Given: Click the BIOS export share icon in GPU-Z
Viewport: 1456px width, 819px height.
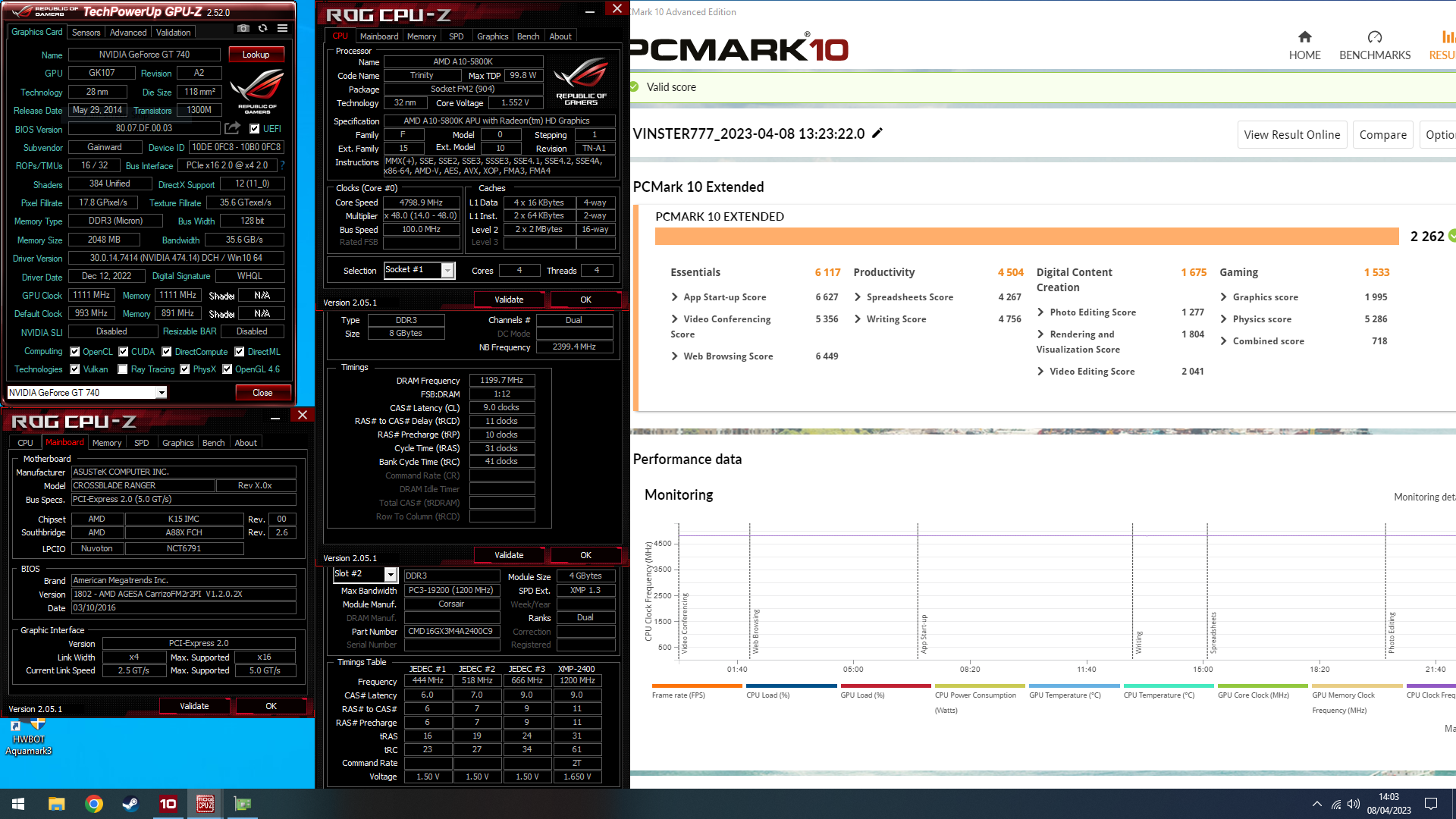Looking at the screenshot, I should 233,128.
